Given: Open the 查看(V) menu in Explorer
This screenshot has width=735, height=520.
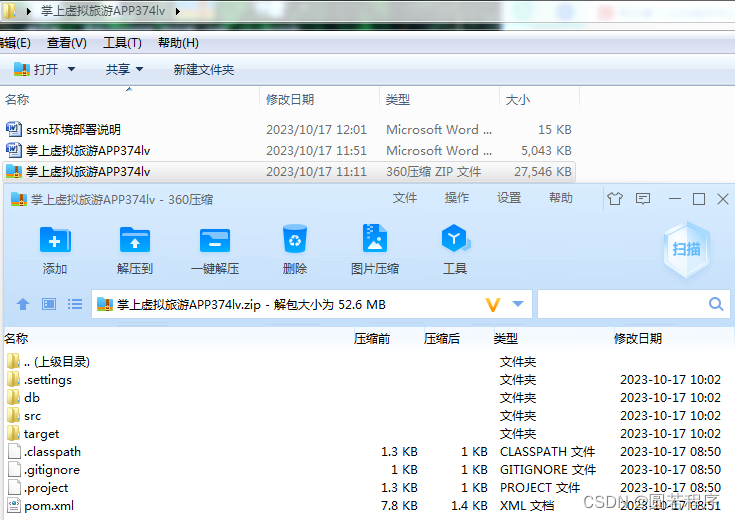Looking at the screenshot, I should click(67, 43).
